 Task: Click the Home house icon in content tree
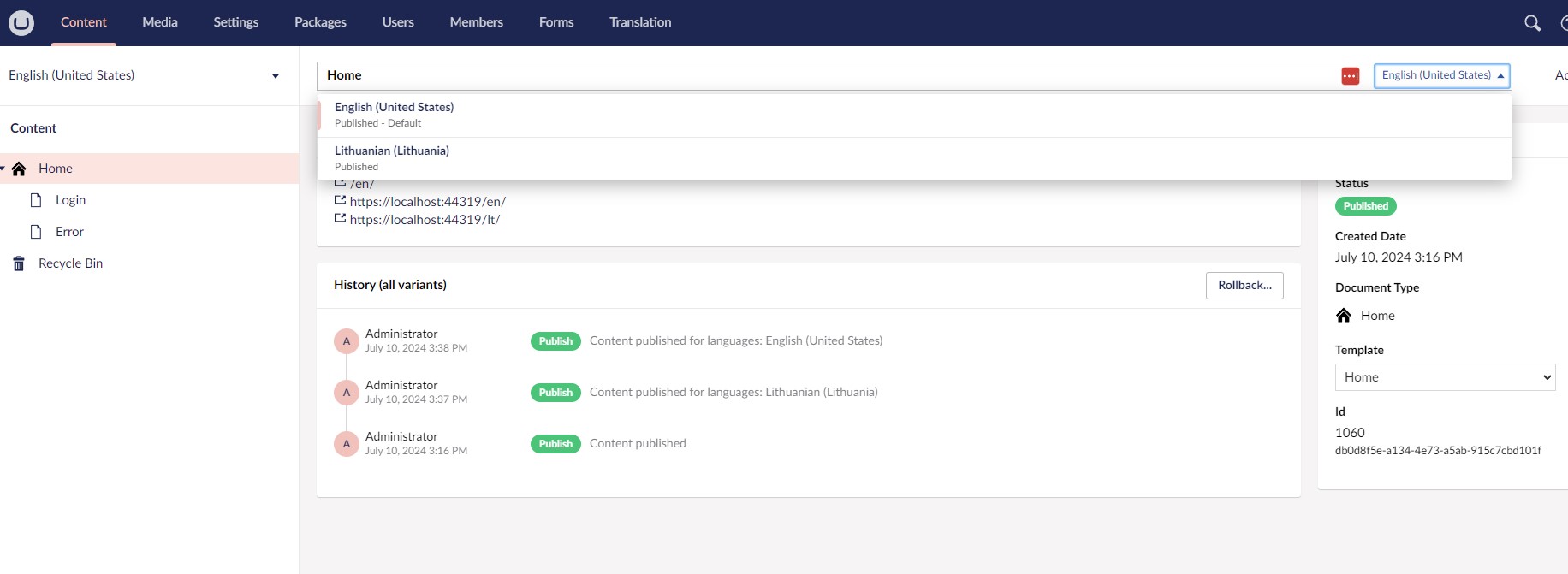point(19,169)
